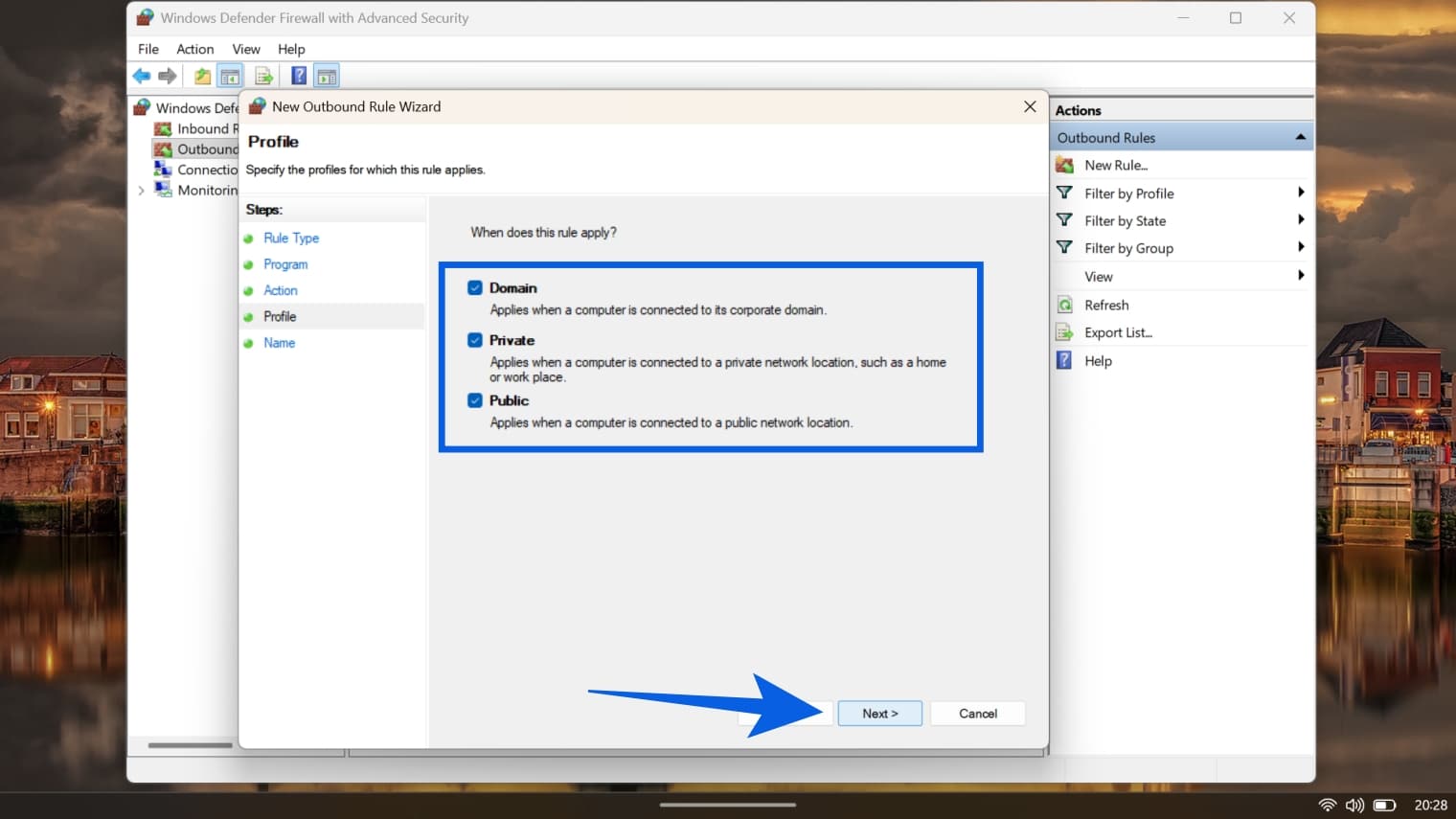Image resolution: width=1456 pixels, height=819 pixels.
Task: Open the Filter by Group submenu arrow
Action: (1301, 247)
